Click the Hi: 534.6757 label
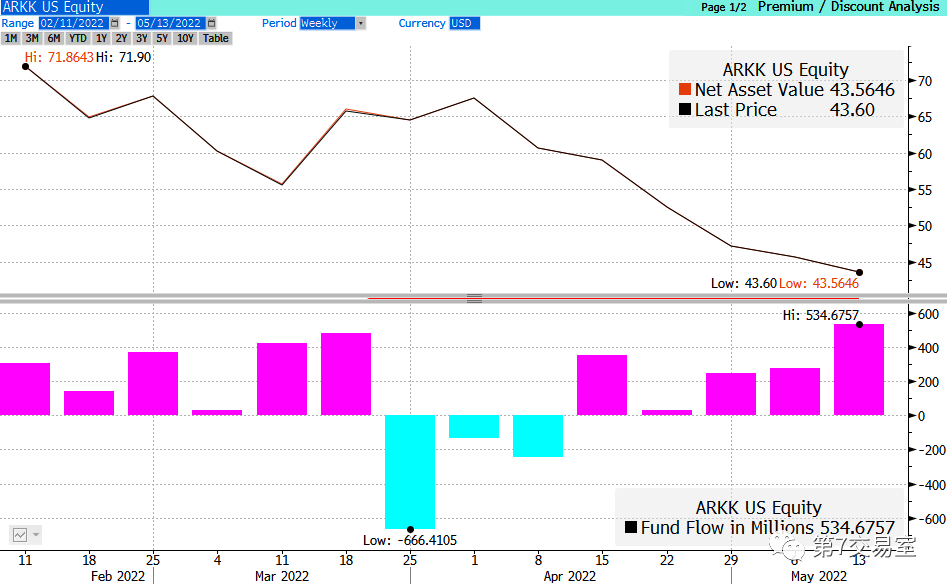This screenshot has width=947, height=588. [821, 315]
